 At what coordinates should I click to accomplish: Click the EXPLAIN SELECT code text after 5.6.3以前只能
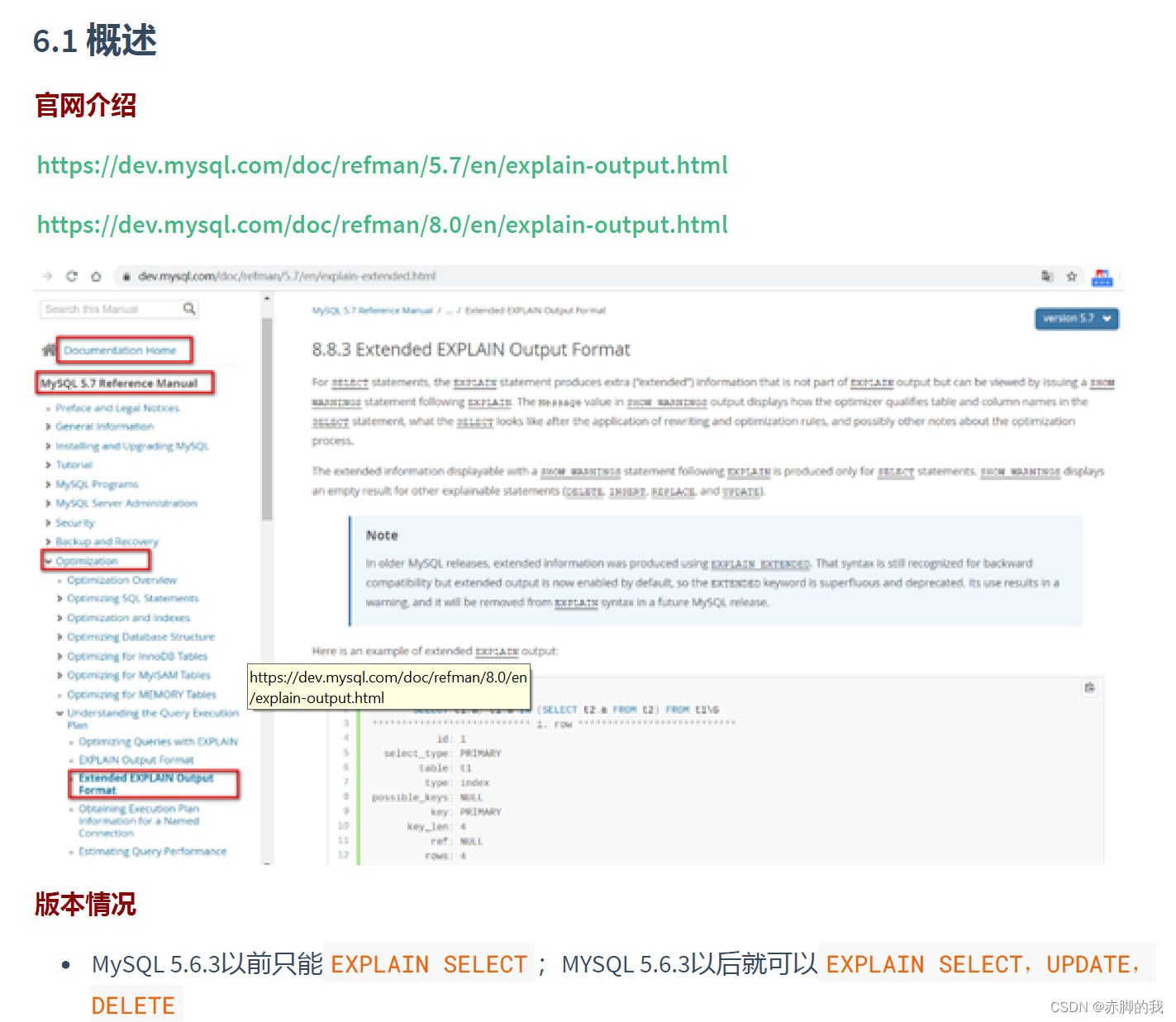[429, 964]
